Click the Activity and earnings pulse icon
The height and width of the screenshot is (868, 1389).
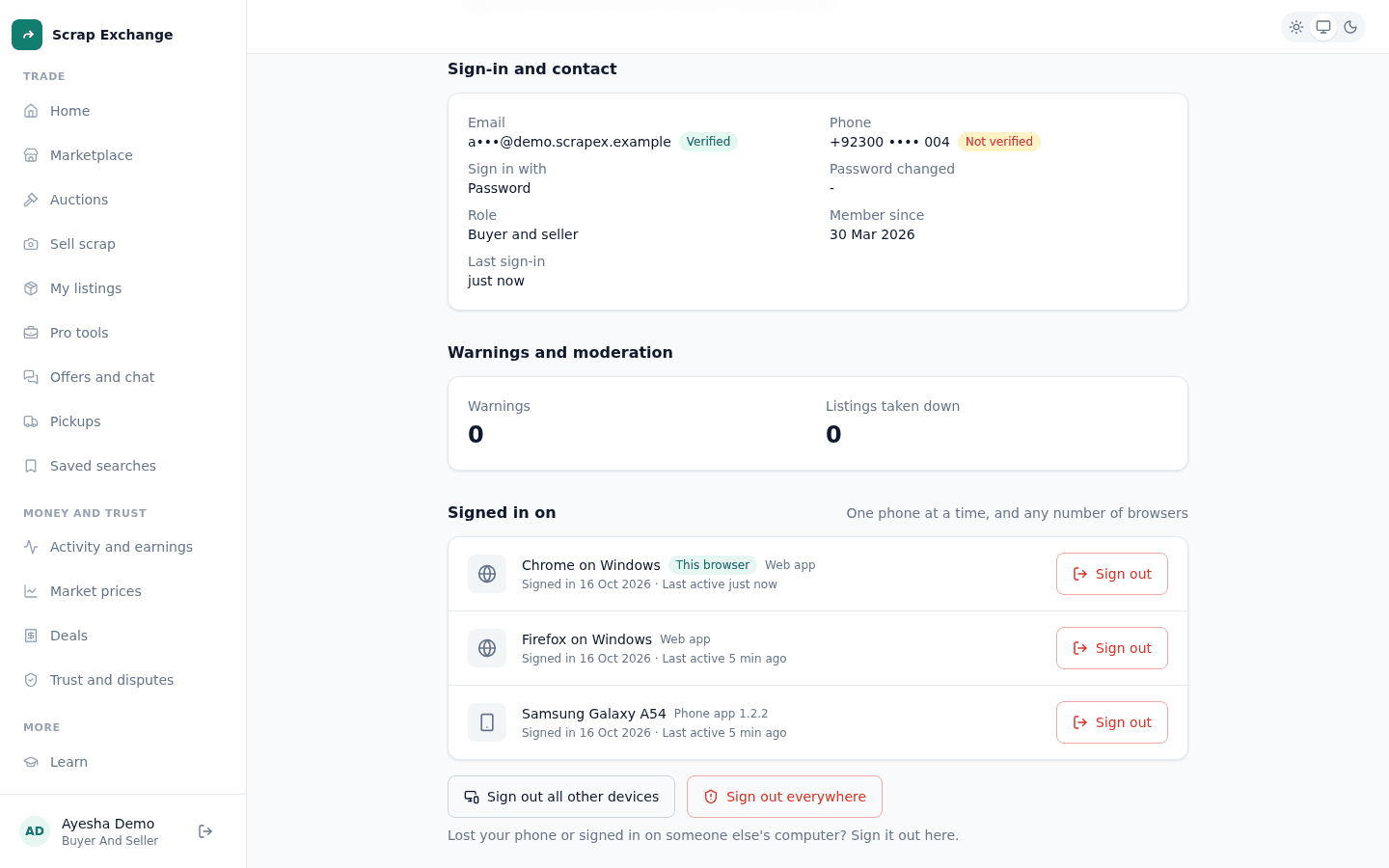(31, 547)
